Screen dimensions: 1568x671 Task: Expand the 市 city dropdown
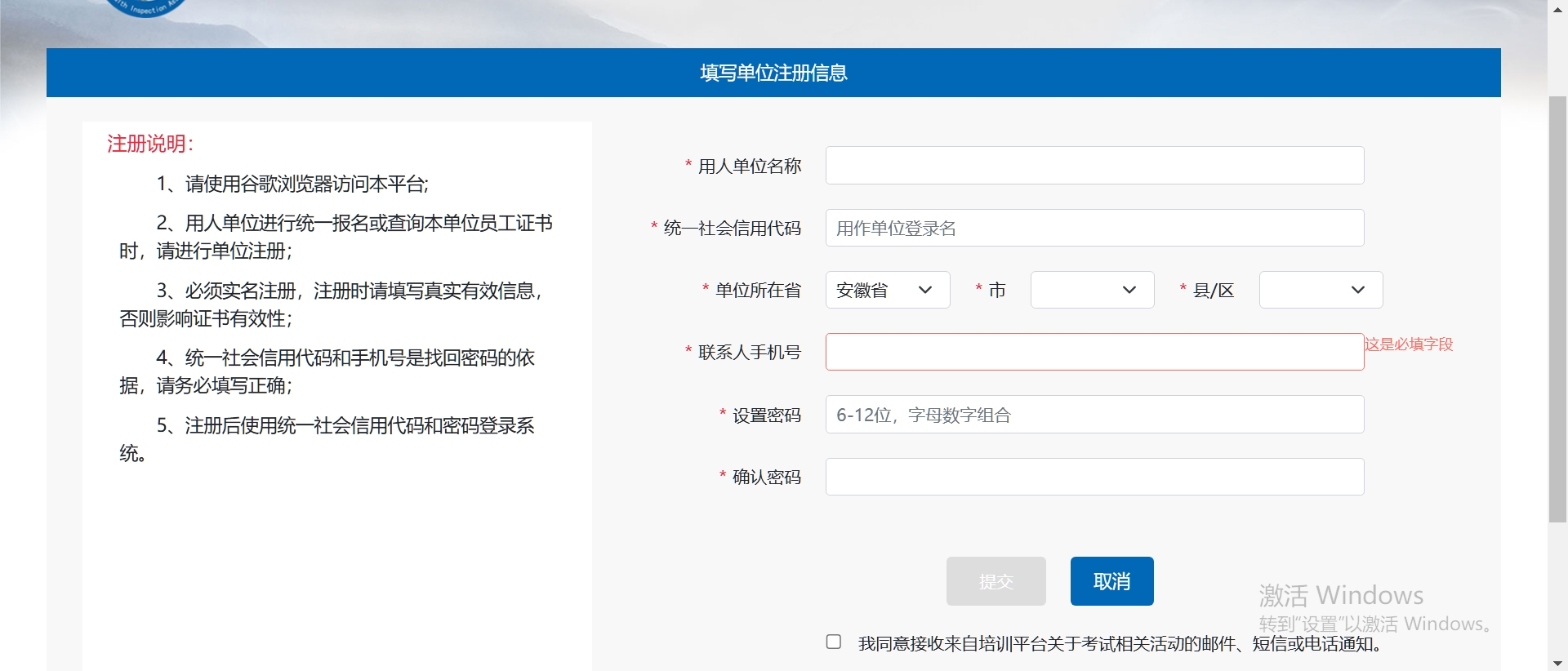pyautogui.click(x=1092, y=290)
